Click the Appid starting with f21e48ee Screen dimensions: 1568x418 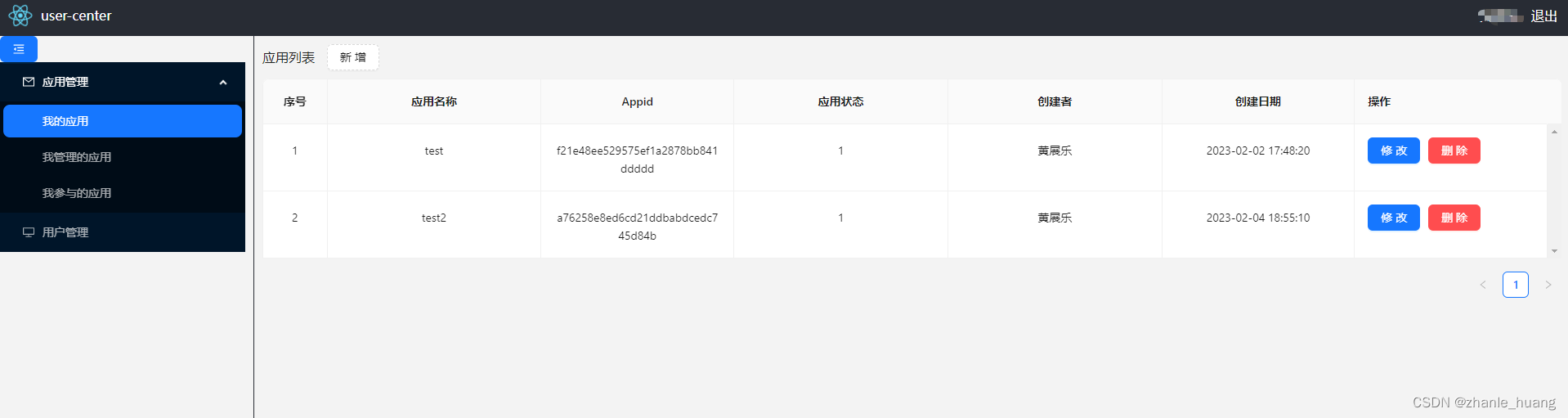[x=637, y=160]
